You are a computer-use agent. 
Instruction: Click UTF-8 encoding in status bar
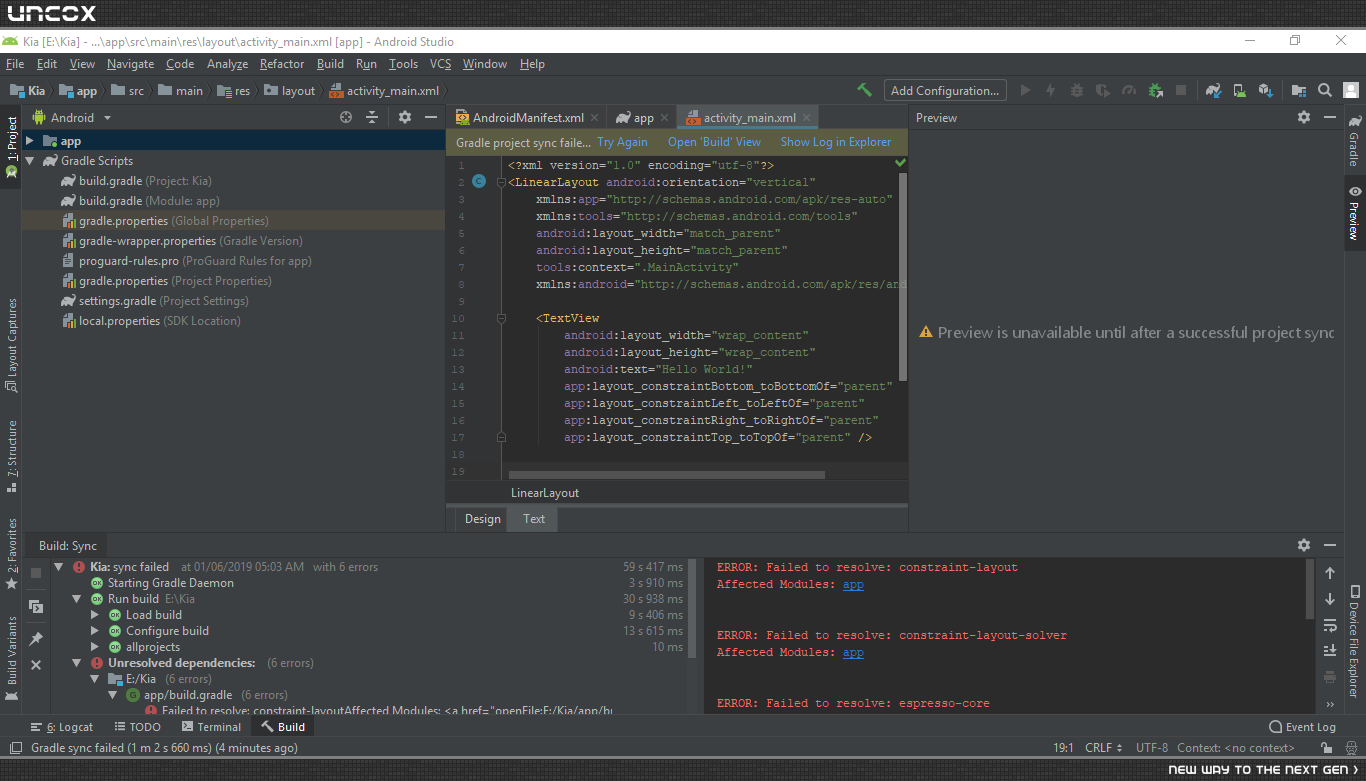(x=1151, y=748)
